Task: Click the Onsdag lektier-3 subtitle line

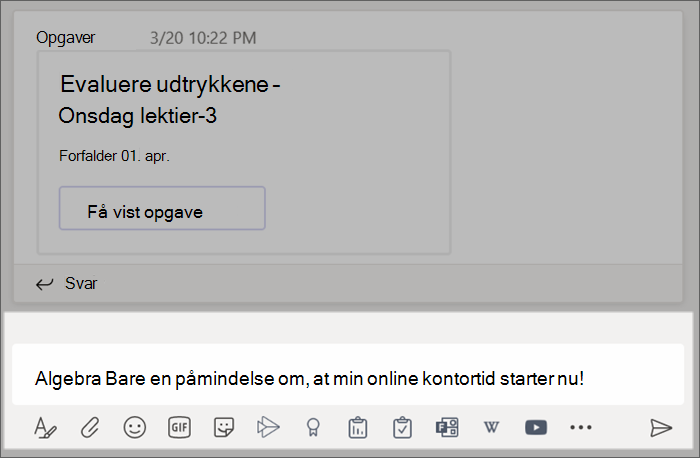Action: point(138,116)
